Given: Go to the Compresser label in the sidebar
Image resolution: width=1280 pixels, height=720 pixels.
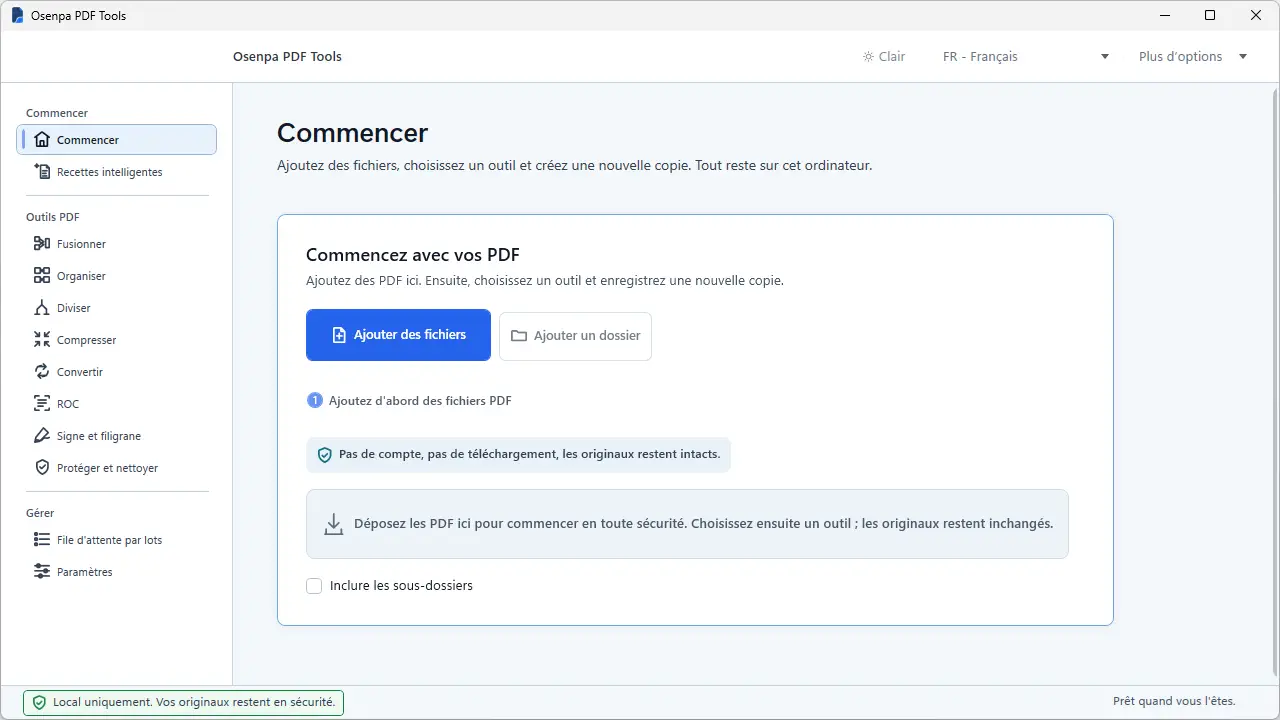Looking at the screenshot, I should click(x=86, y=340).
